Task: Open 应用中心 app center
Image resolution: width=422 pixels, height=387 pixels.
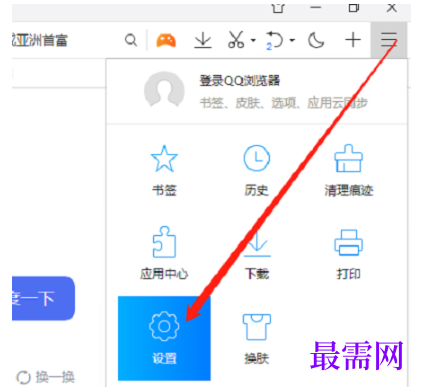Action: point(164,253)
